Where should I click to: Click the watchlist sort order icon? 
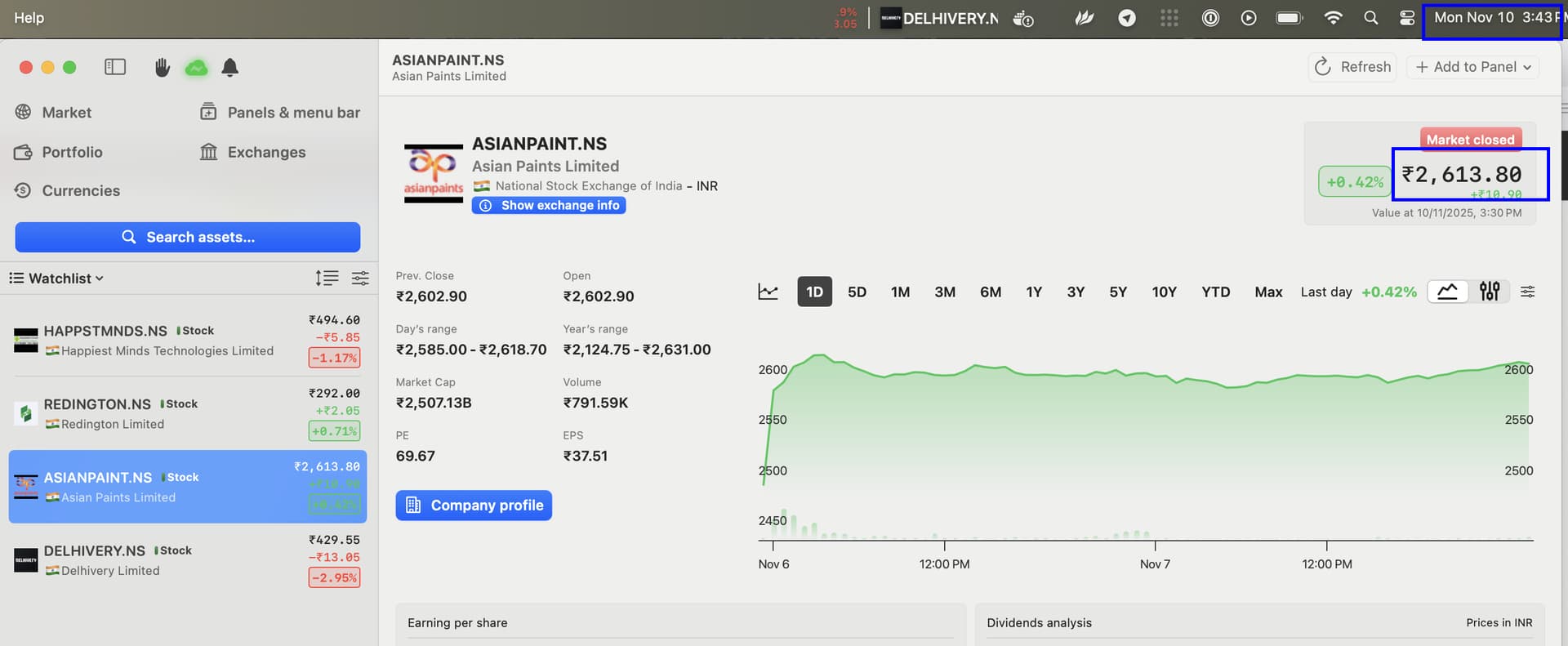(x=327, y=278)
